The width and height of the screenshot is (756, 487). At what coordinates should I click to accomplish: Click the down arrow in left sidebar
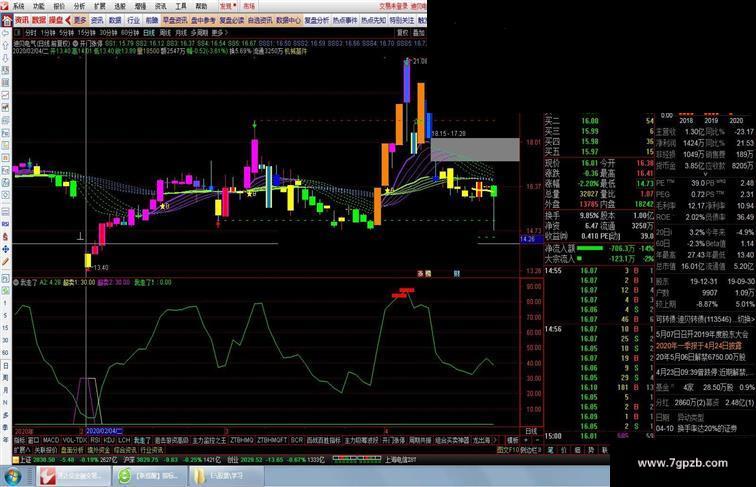click(5, 58)
